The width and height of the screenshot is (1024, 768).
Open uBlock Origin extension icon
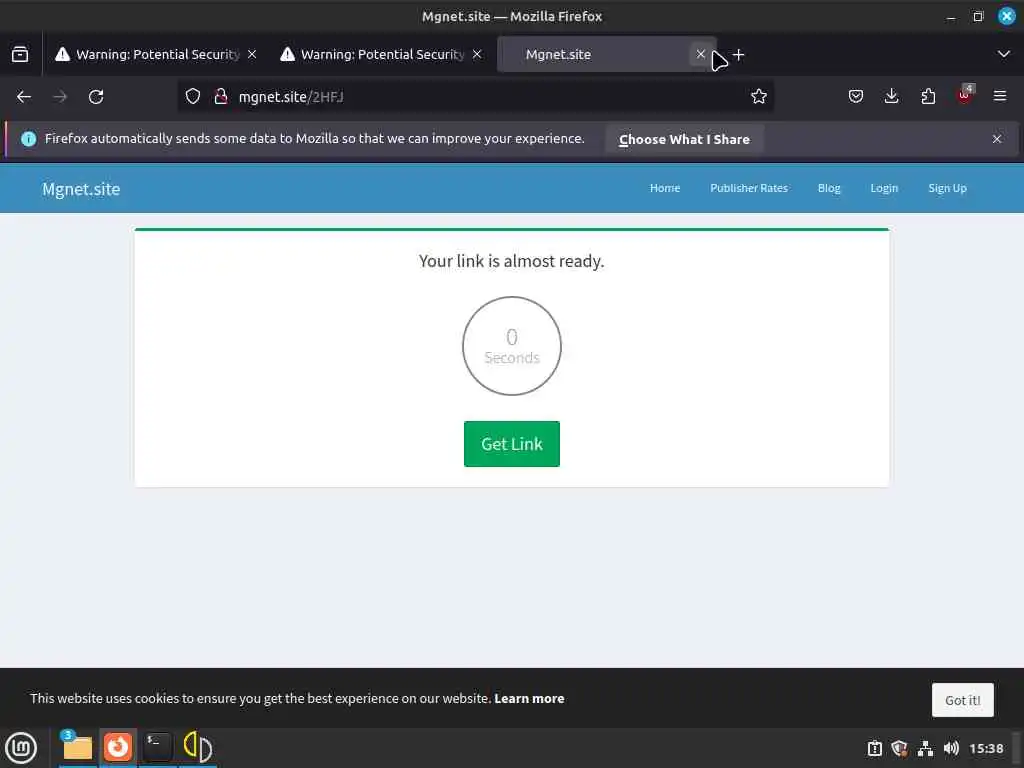[x=965, y=95]
